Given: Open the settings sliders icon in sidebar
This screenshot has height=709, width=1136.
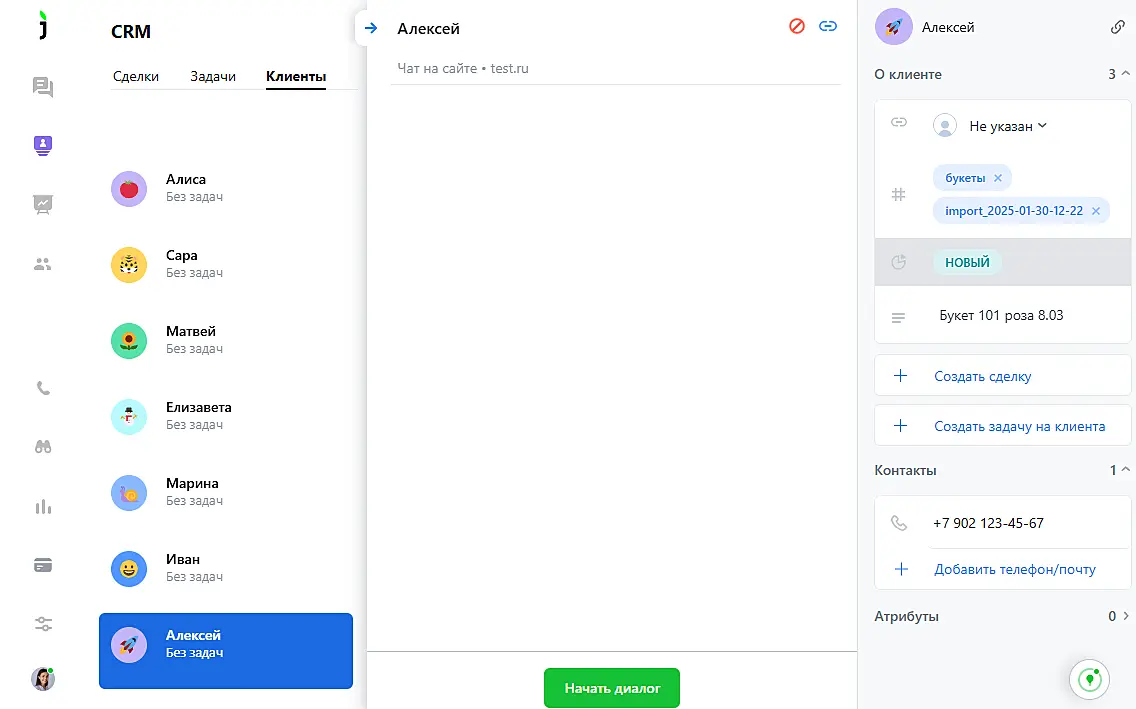Looking at the screenshot, I should point(43,624).
